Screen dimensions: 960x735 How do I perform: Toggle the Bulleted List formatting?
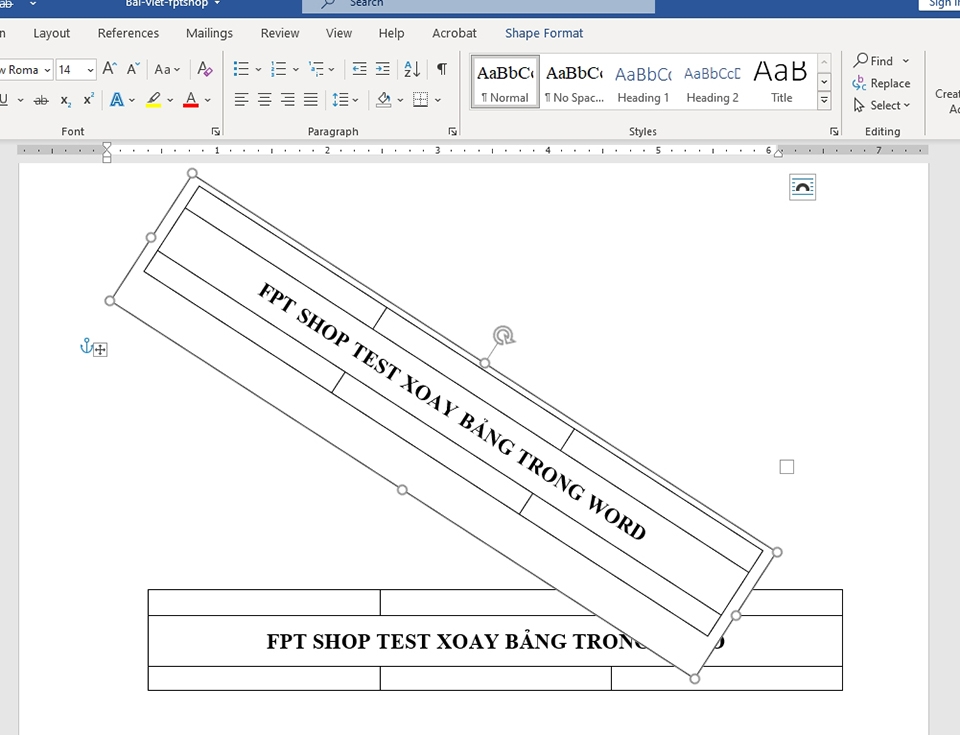243,68
